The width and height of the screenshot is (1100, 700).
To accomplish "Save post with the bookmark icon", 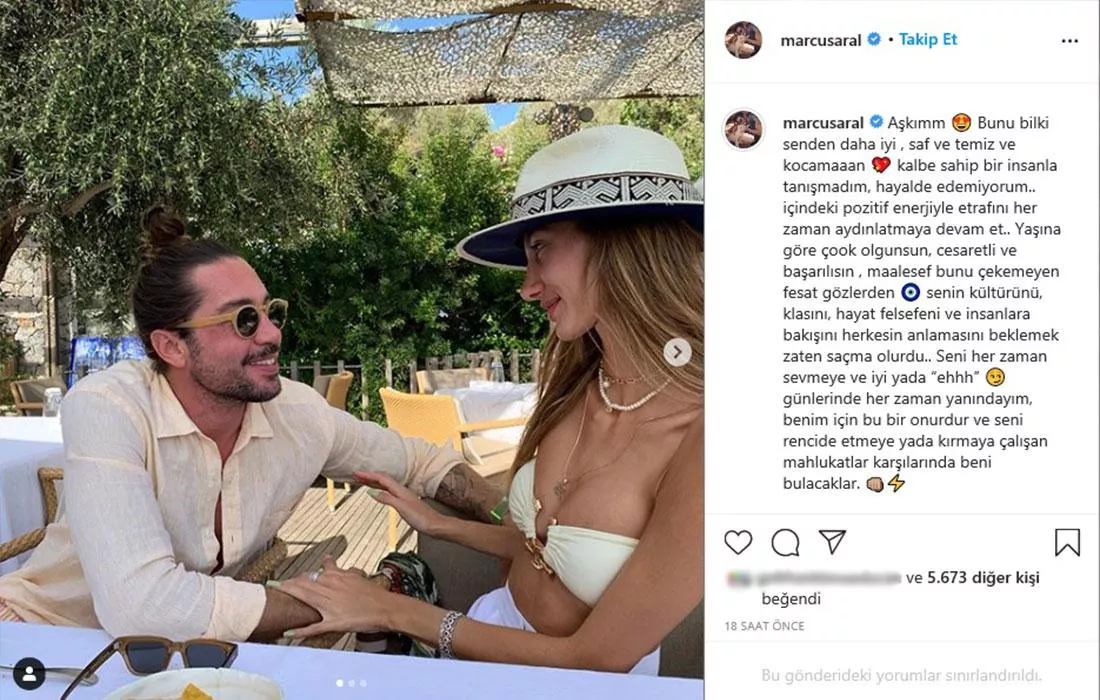I will pos(1067,542).
